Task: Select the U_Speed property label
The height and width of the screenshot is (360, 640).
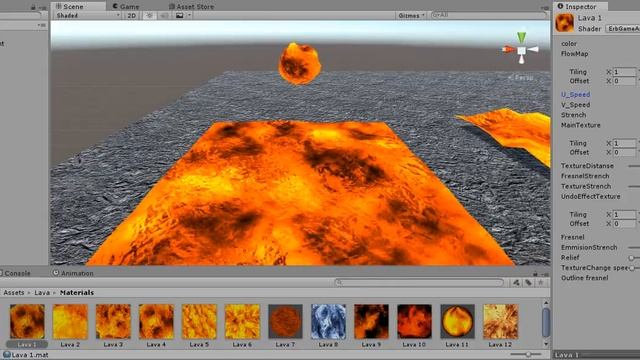Action: pyautogui.click(x=575, y=94)
